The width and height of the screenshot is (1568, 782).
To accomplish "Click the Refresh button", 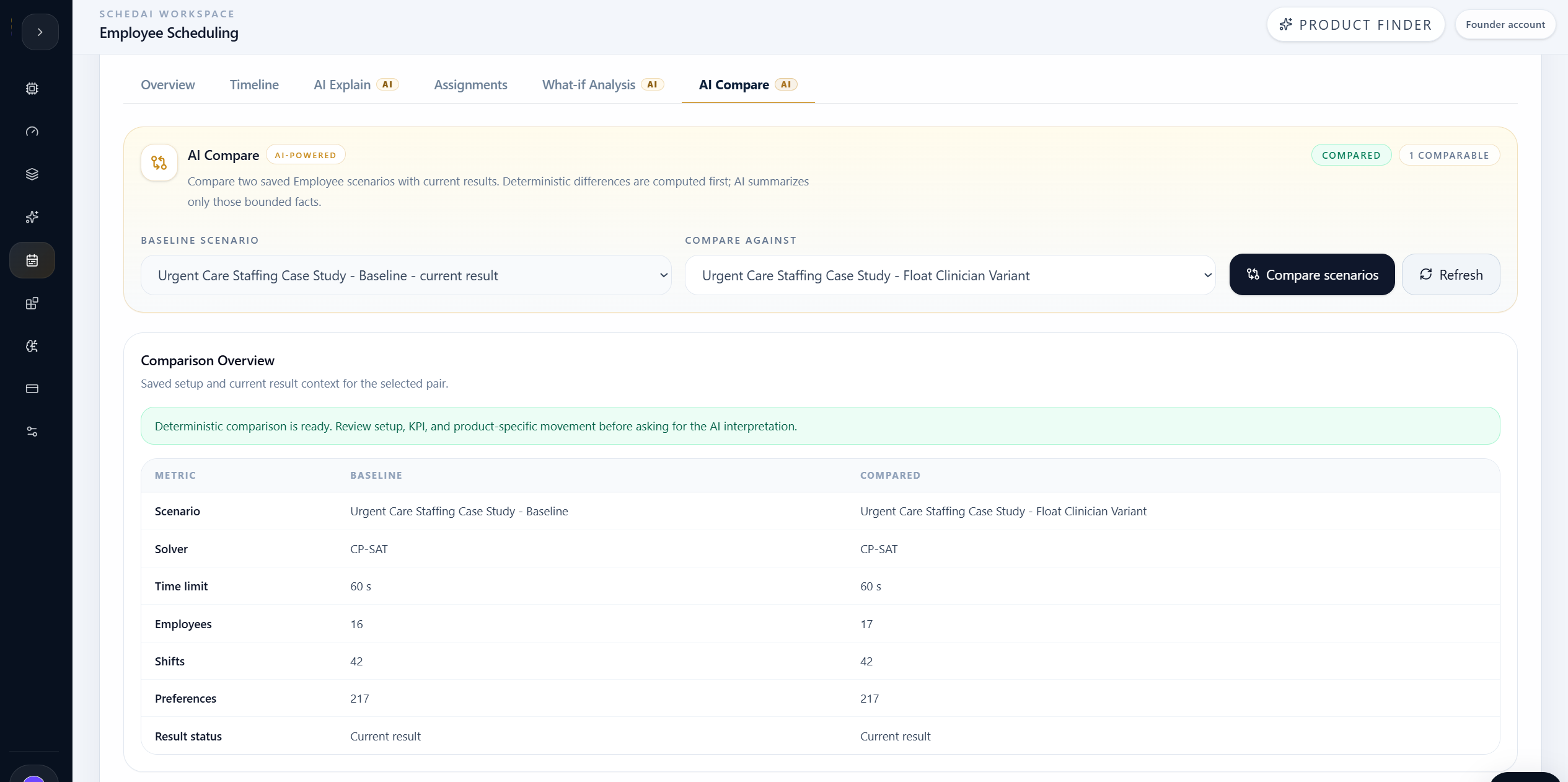I will point(1451,275).
